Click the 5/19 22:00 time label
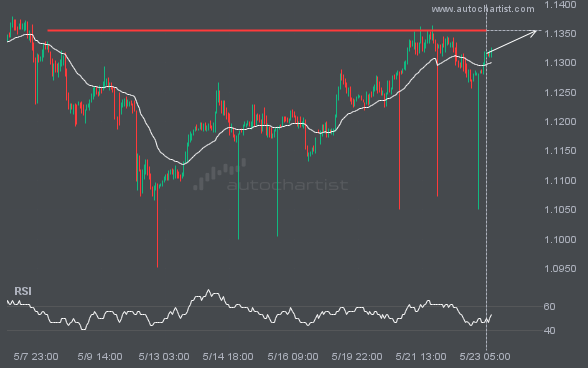588x368 pixels. pos(357,356)
